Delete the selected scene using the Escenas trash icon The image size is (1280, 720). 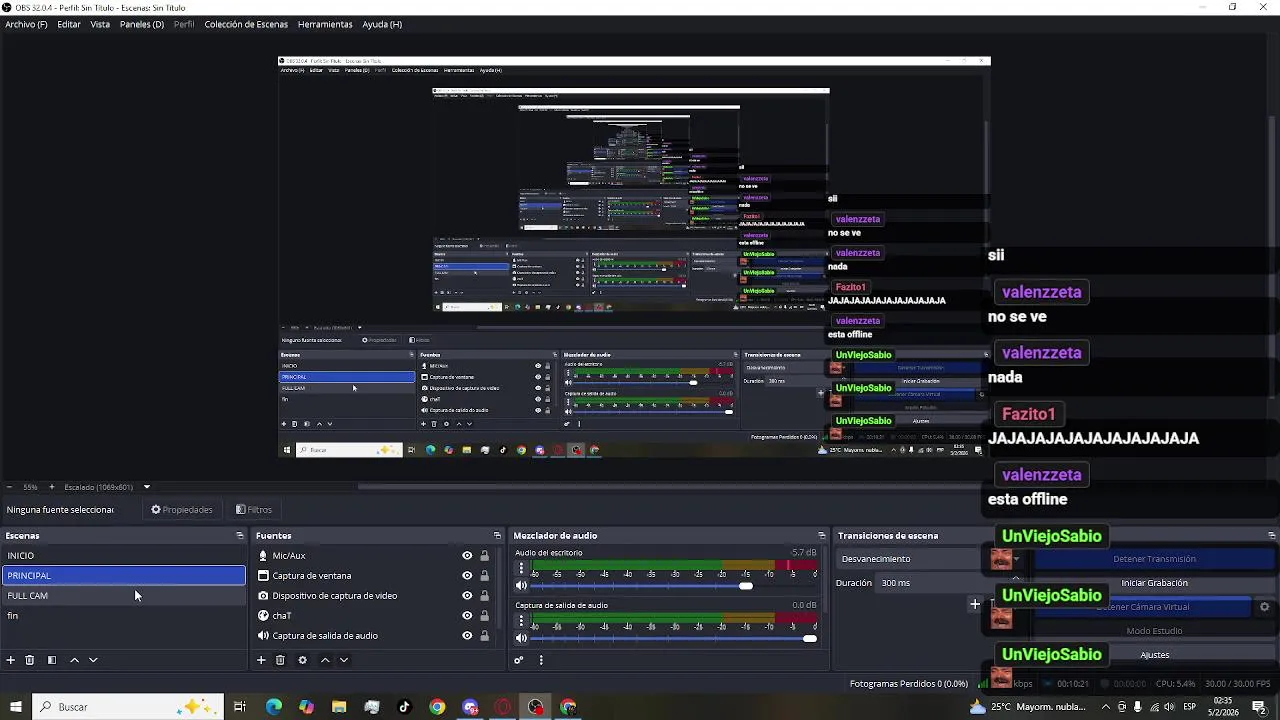tap(30, 660)
